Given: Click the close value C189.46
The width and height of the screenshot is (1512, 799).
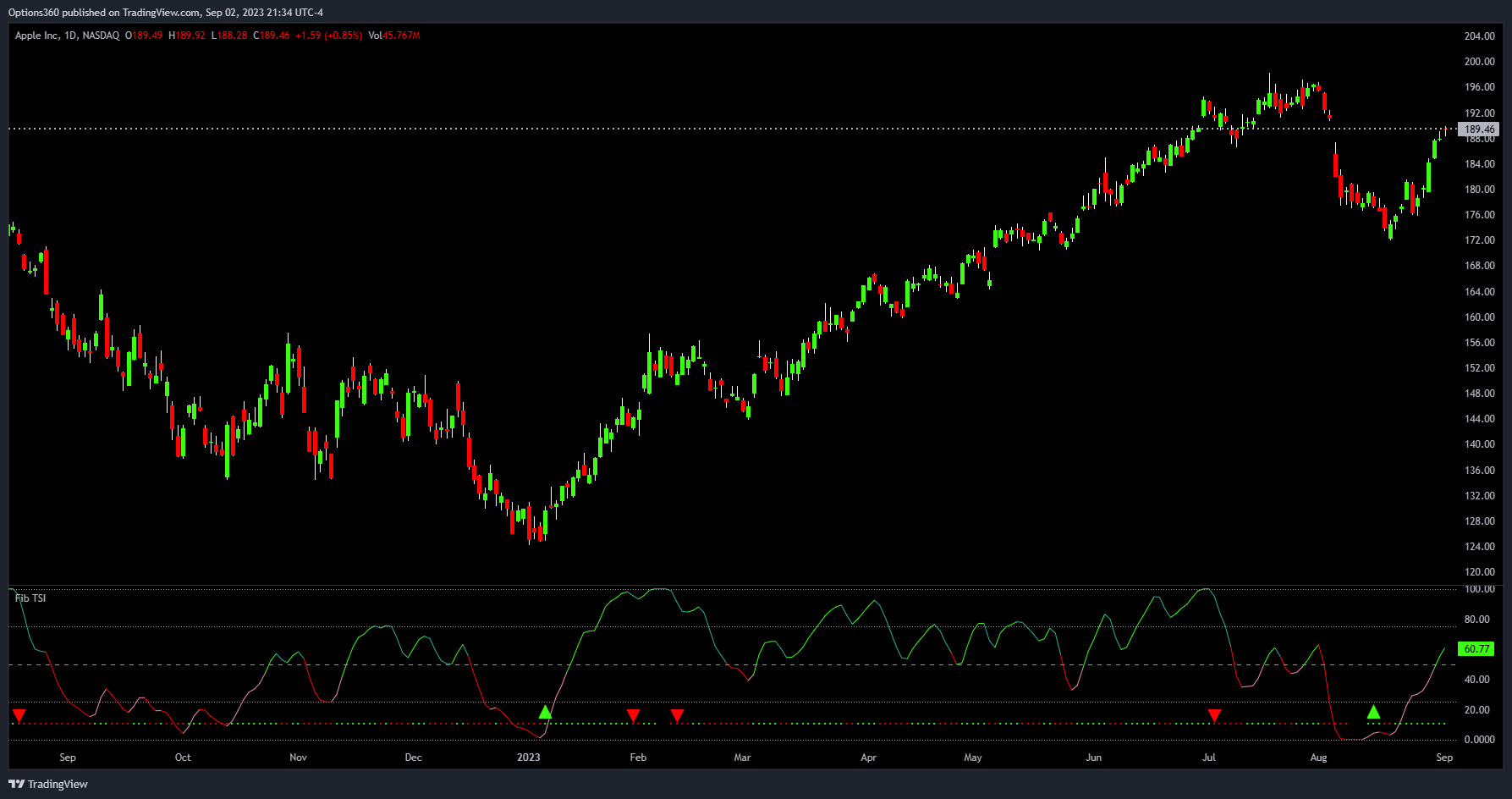Looking at the screenshot, I should coord(272,36).
